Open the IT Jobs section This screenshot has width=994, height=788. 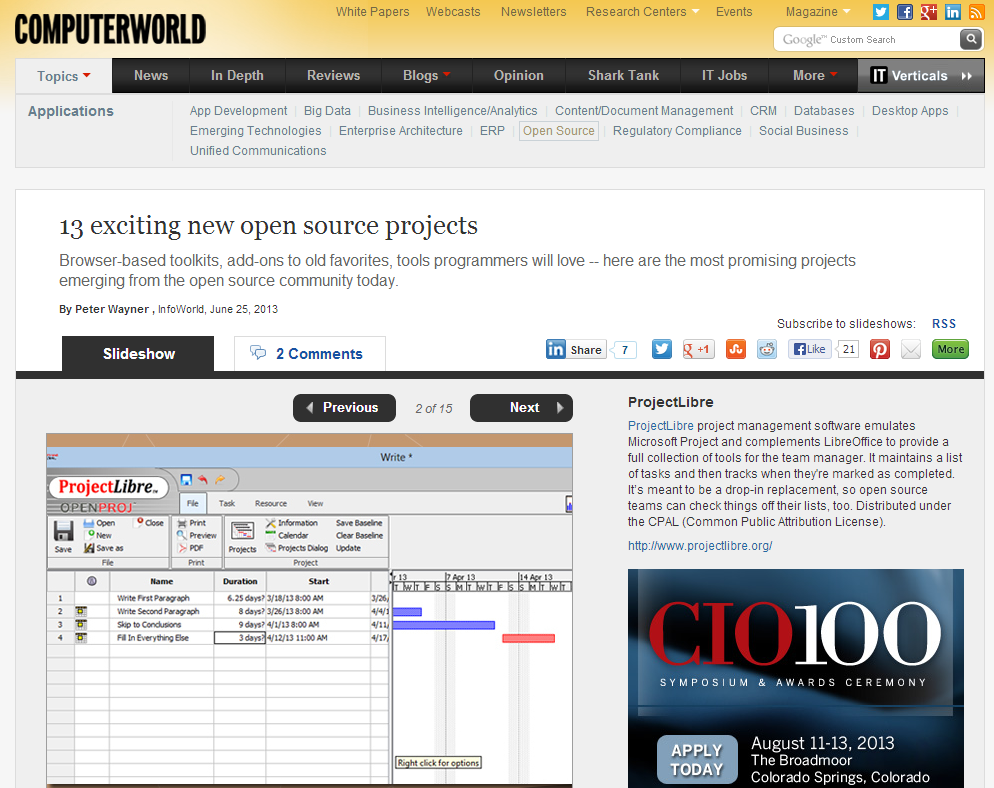(x=724, y=75)
